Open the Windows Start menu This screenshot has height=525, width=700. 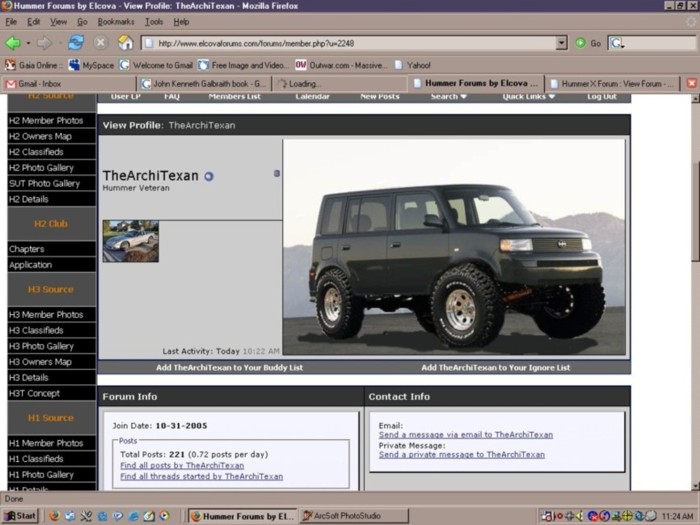[20, 516]
